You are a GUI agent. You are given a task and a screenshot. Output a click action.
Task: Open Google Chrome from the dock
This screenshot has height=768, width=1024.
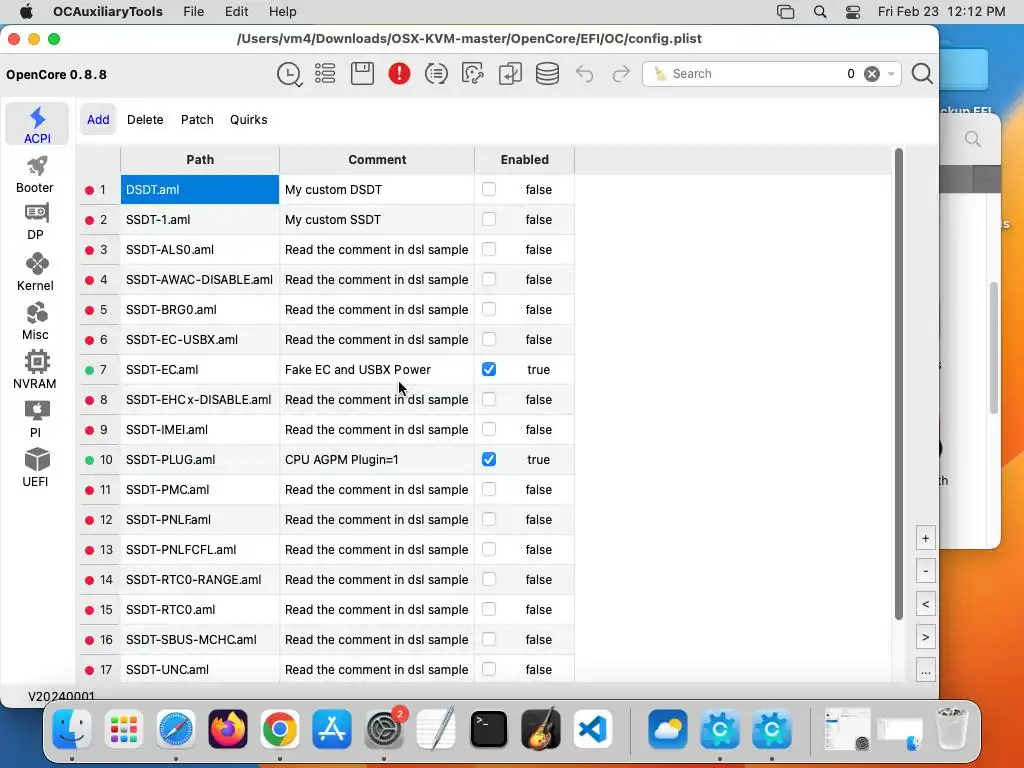[280, 729]
